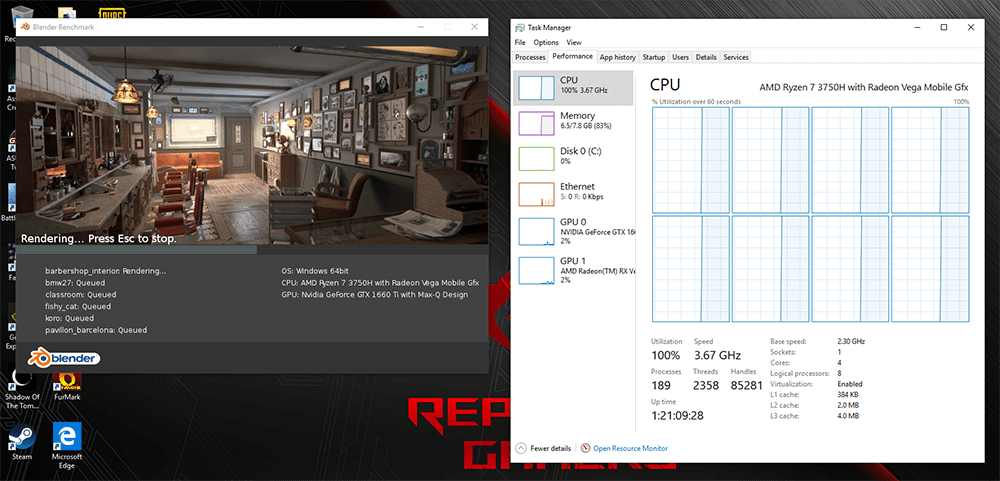Click 'OS: Windows 64bit' info line
The height and width of the screenshot is (481, 1000).
click(x=315, y=271)
